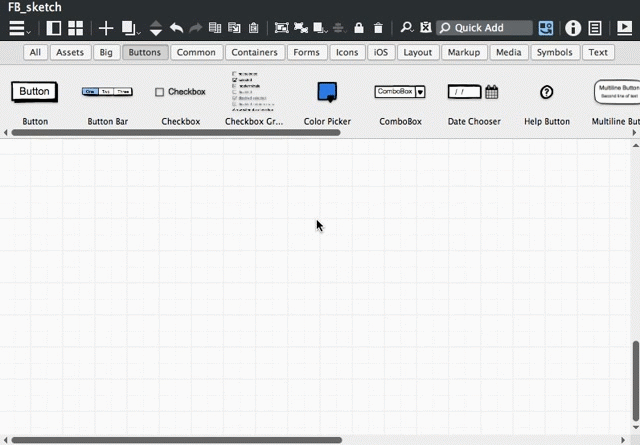Click the canvas scroll up arrow
Image resolution: width=640 pixels, height=445 pixels.
[636, 145]
